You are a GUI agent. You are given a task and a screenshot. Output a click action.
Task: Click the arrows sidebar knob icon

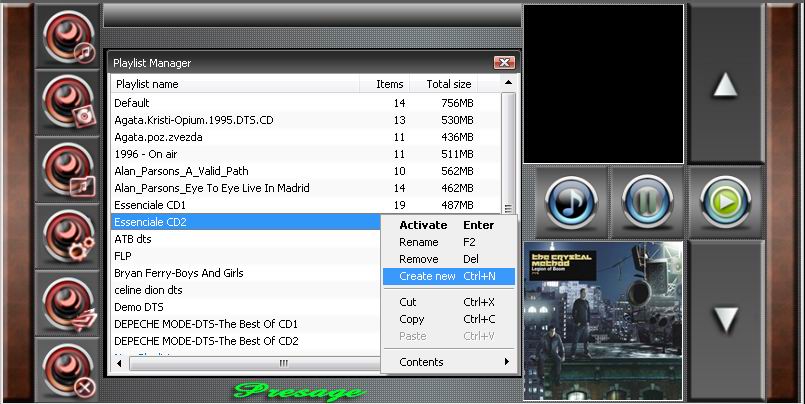[69, 303]
